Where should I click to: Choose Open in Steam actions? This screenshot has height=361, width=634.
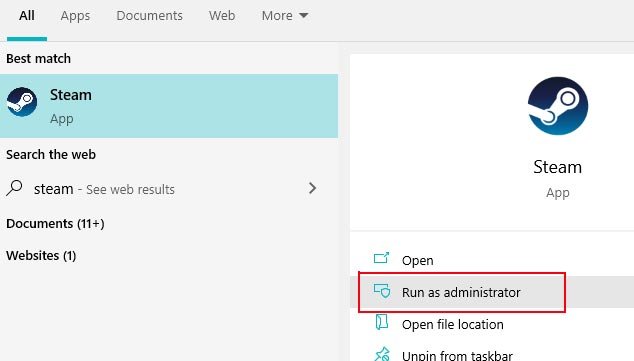(x=492, y=260)
